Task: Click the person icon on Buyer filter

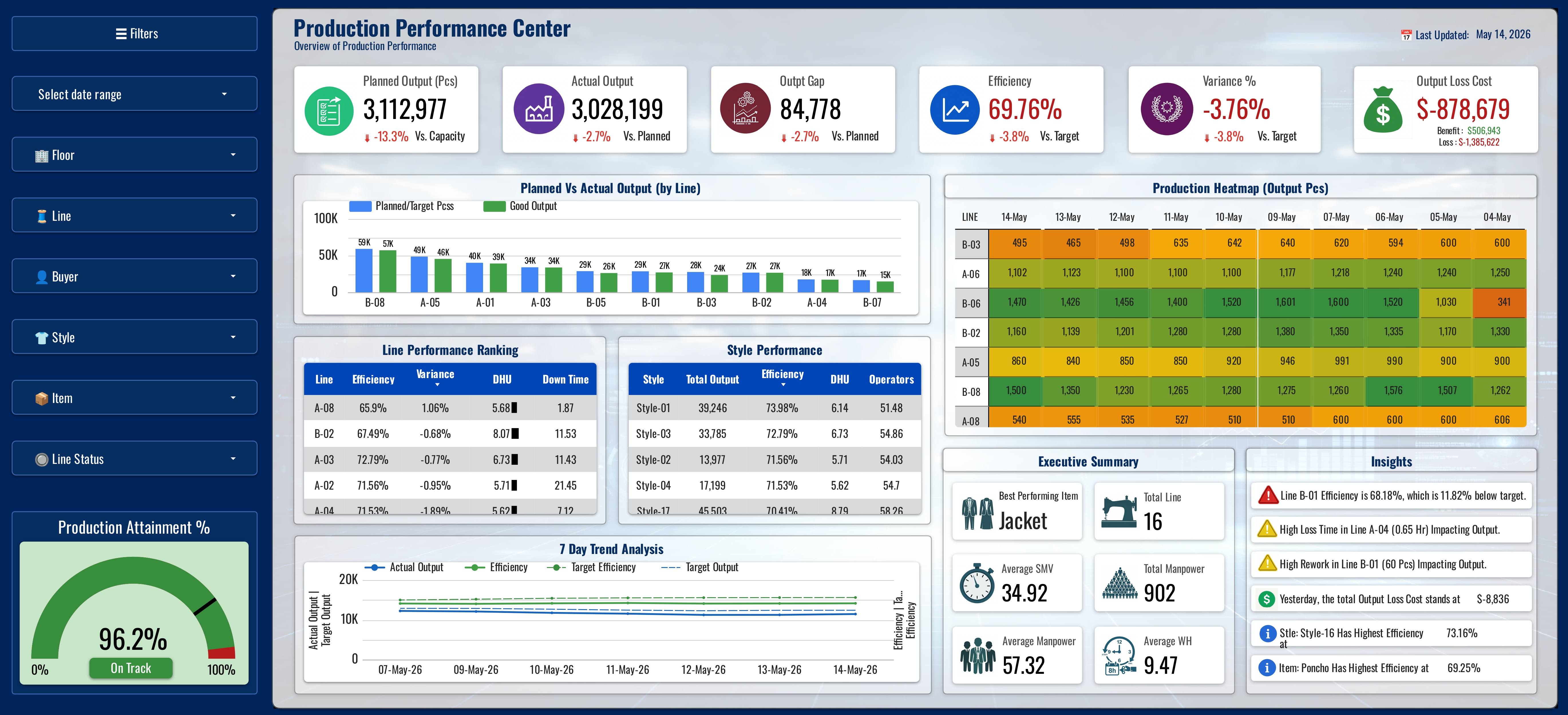Action: coord(41,277)
